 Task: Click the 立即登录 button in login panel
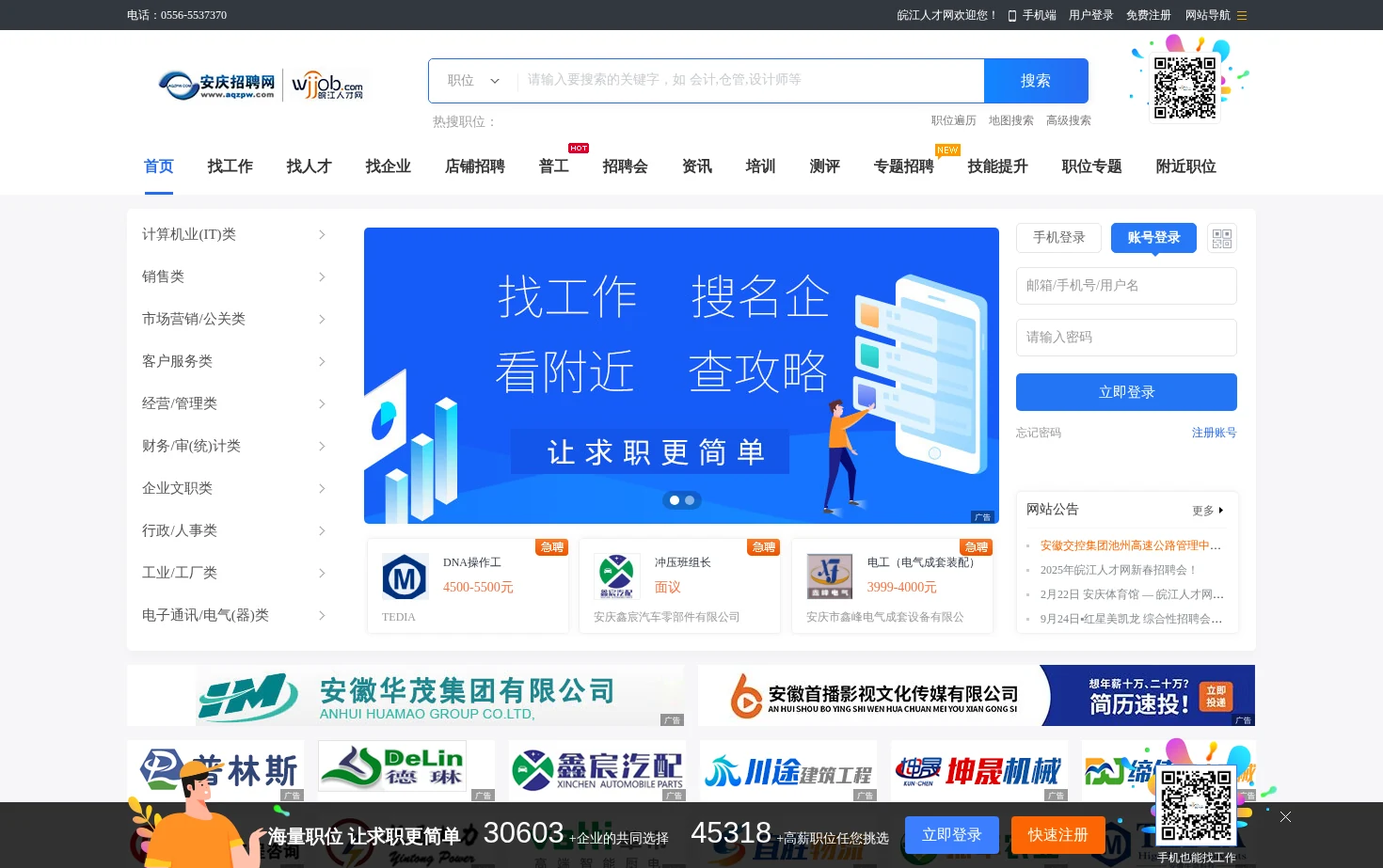tap(1126, 392)
